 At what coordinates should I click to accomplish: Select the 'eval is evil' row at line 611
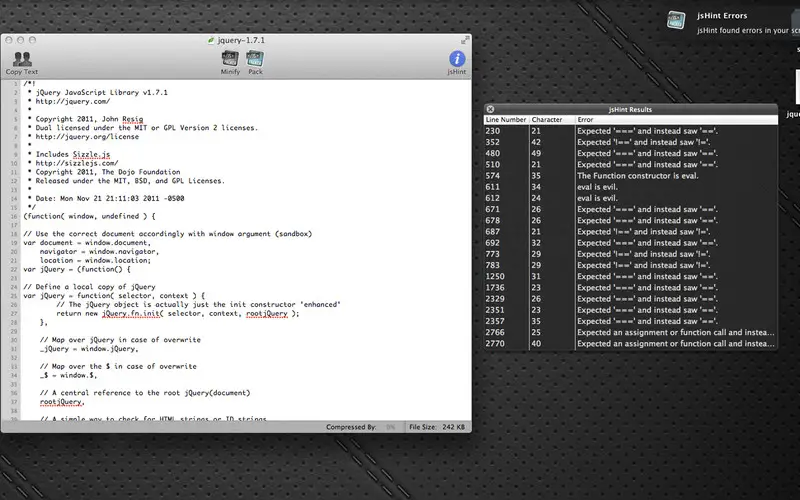coord(631,187)
